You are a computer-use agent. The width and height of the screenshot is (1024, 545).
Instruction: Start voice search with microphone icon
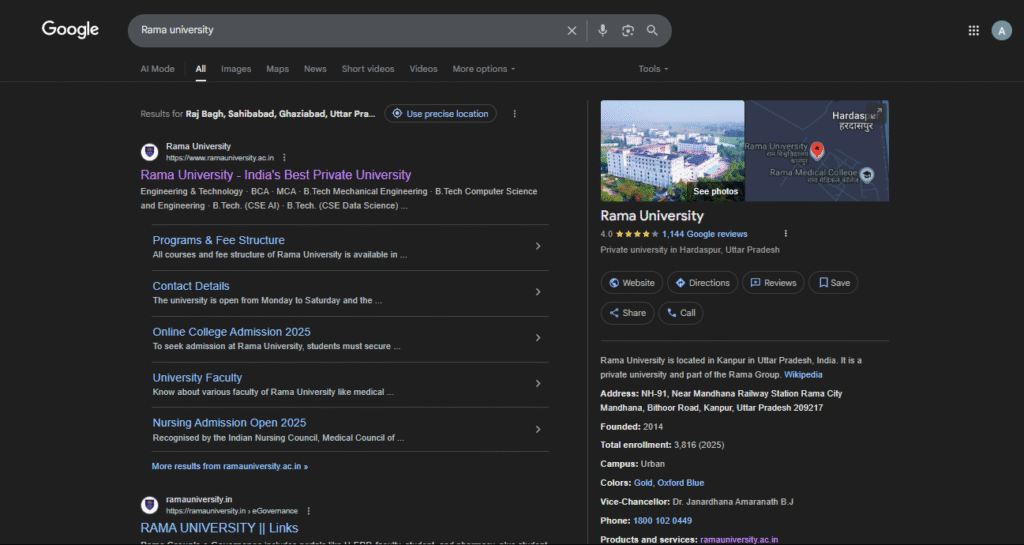pyautogui.click(x=602, y=31)
